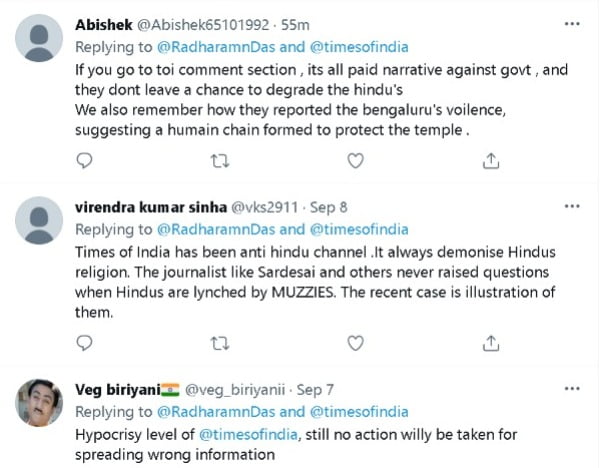Open more options on virendra kumar sinha's tweet
The image size is (601, 468).
pyautogui.click(x=571, y=207)
